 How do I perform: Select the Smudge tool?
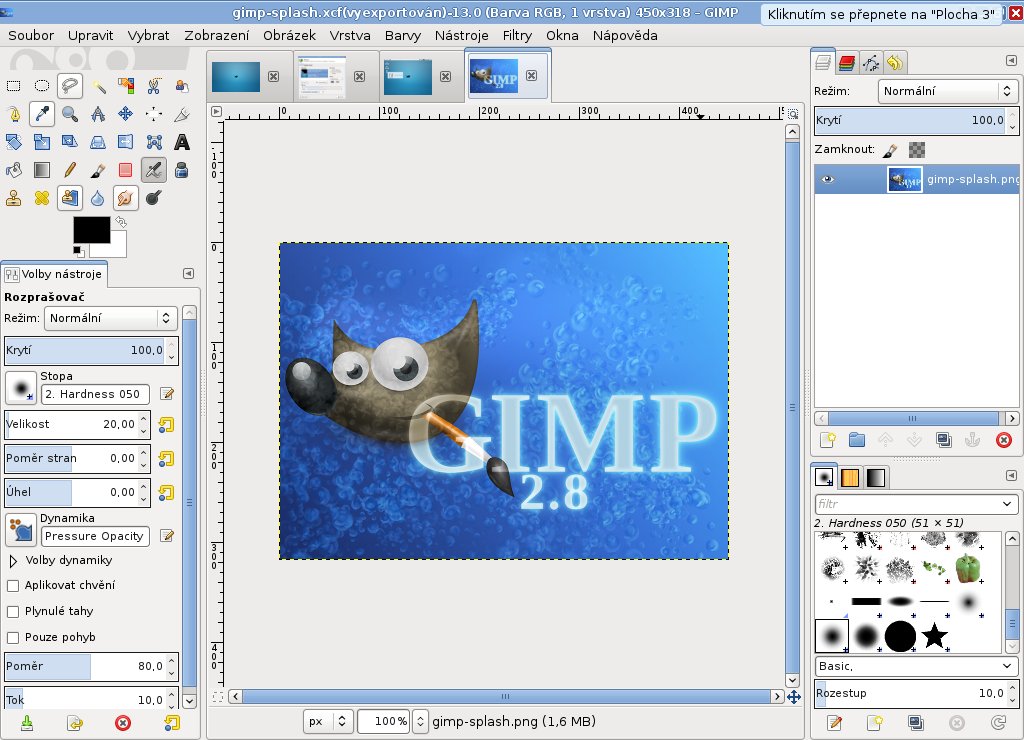pos(125,198)
